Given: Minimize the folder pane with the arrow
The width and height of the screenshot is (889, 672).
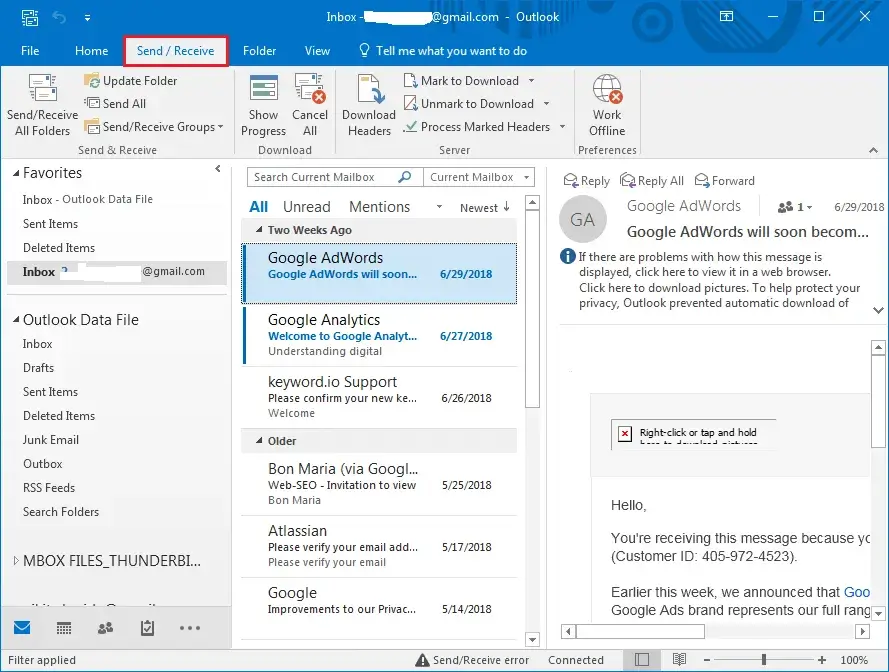Looking at the screenshot, I should click(218, 169).
